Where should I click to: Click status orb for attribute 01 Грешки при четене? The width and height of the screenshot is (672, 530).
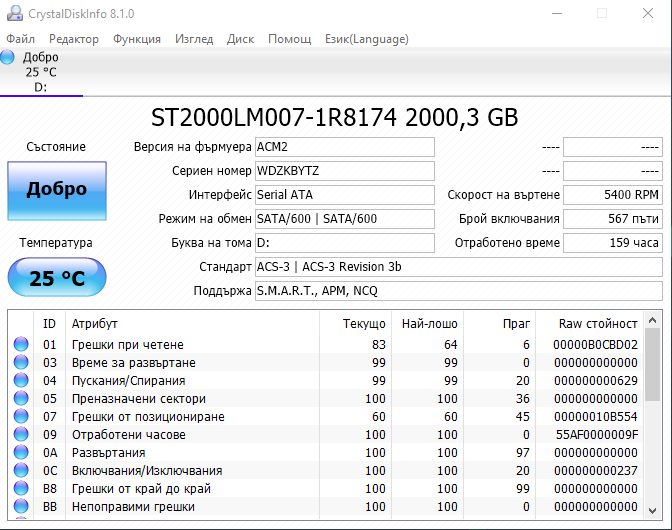[x=21, y=344]
